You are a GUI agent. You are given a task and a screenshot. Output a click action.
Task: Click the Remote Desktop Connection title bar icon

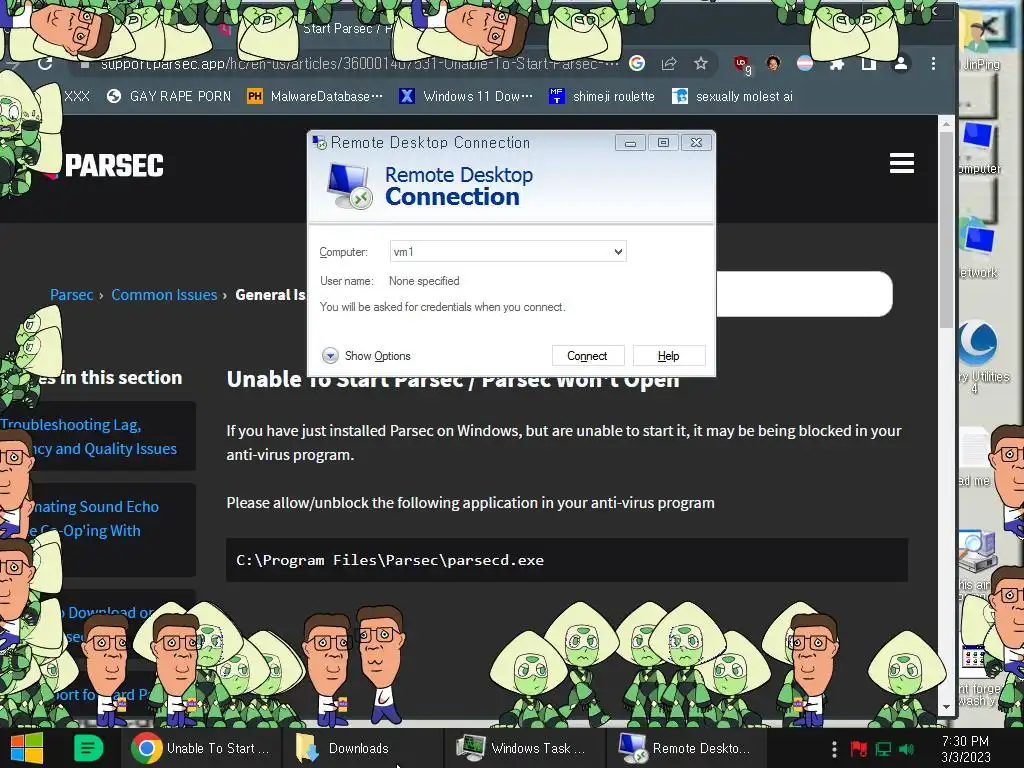click(319, 142)
